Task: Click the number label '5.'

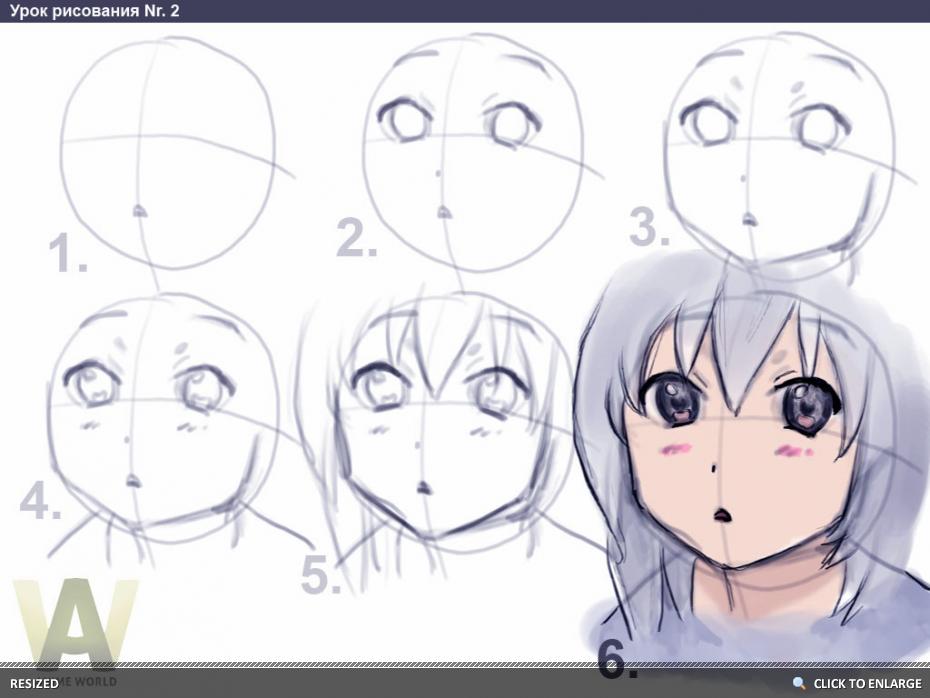Action: coord(321,576)
